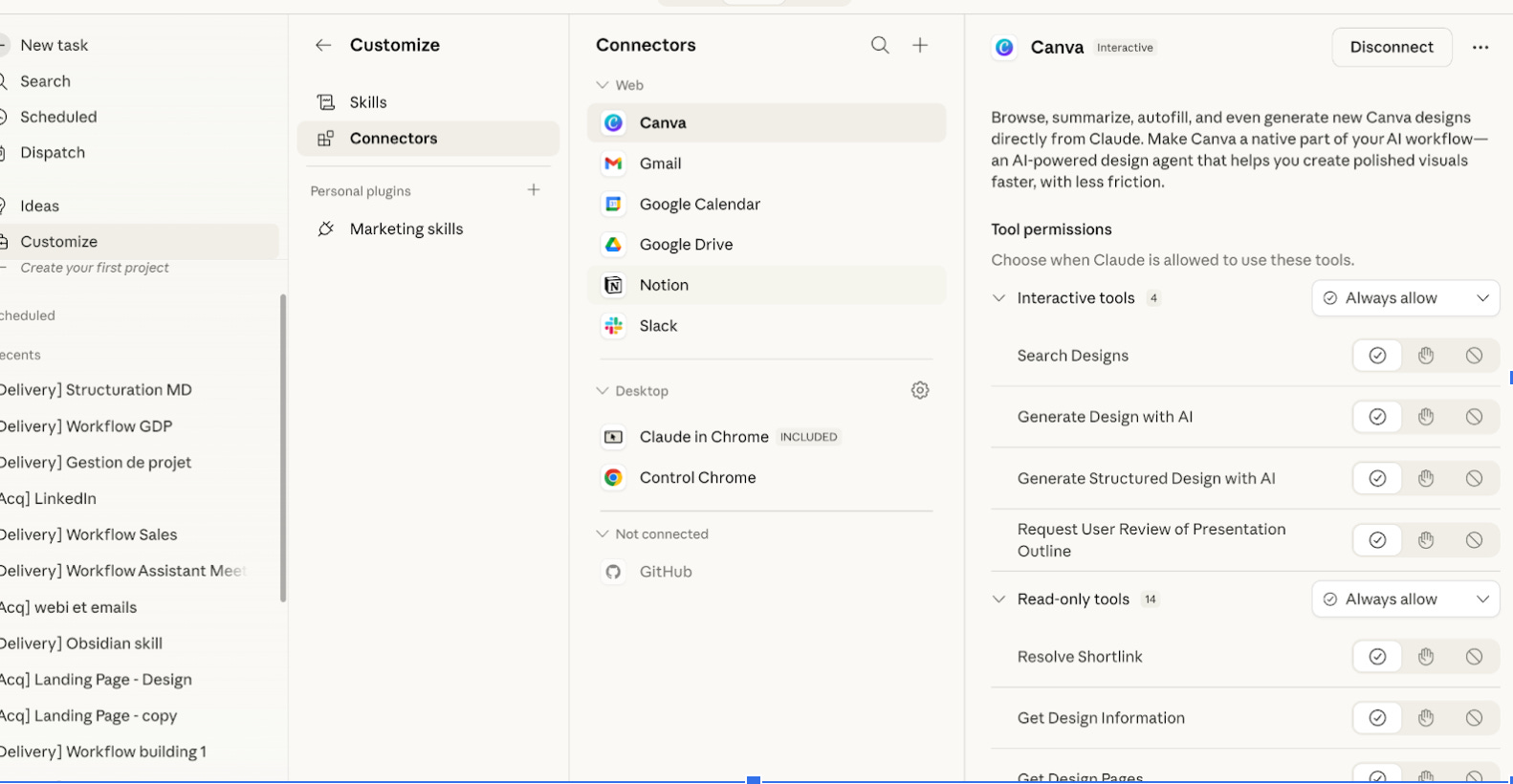
Task: Add a new connector with plus icon
Action: click(920, 45)
